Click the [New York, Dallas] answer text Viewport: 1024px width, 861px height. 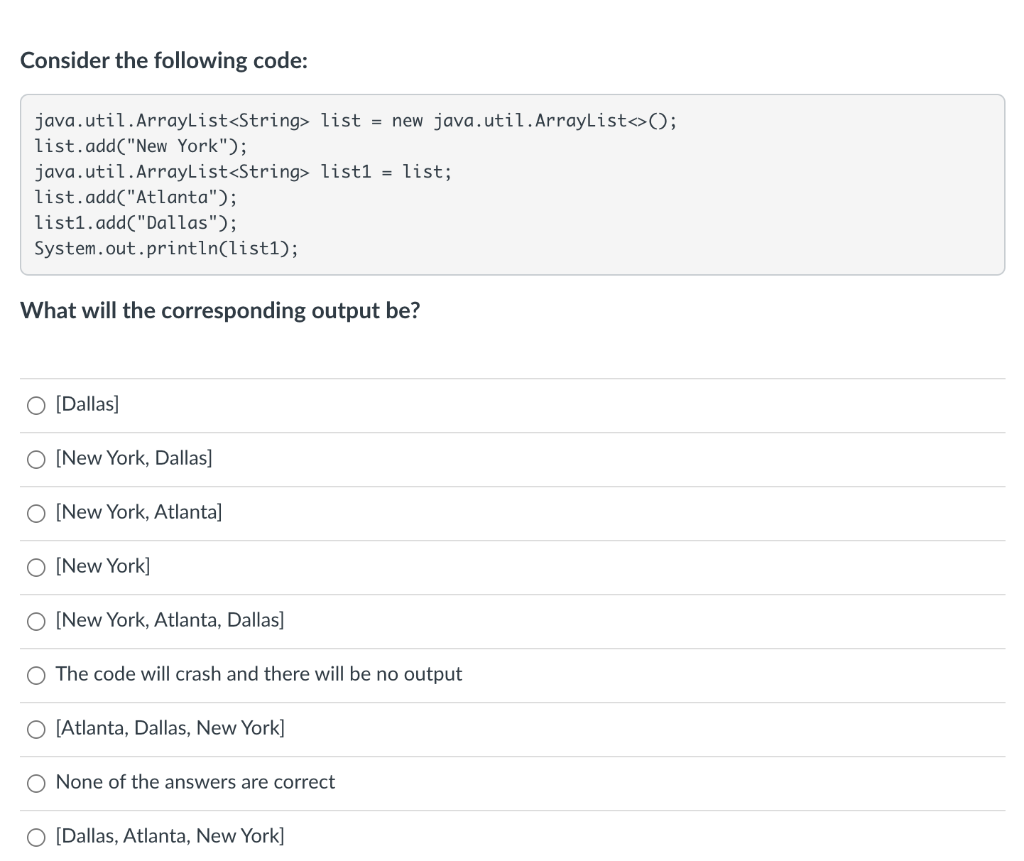click(x=134, y=458)
